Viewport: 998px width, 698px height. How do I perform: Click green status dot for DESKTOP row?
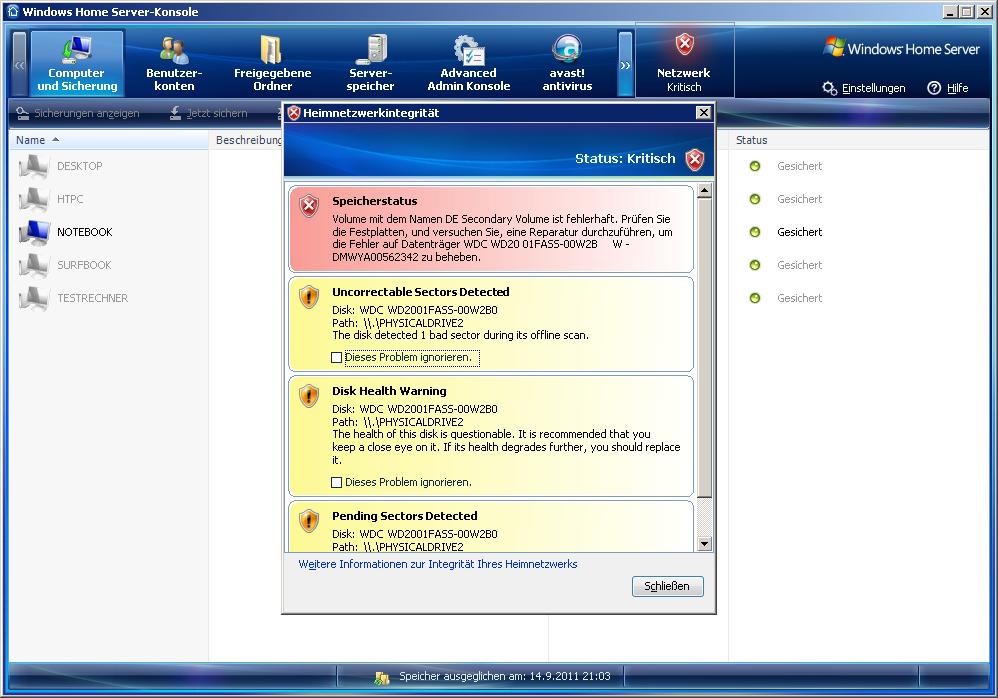point(755,166)
